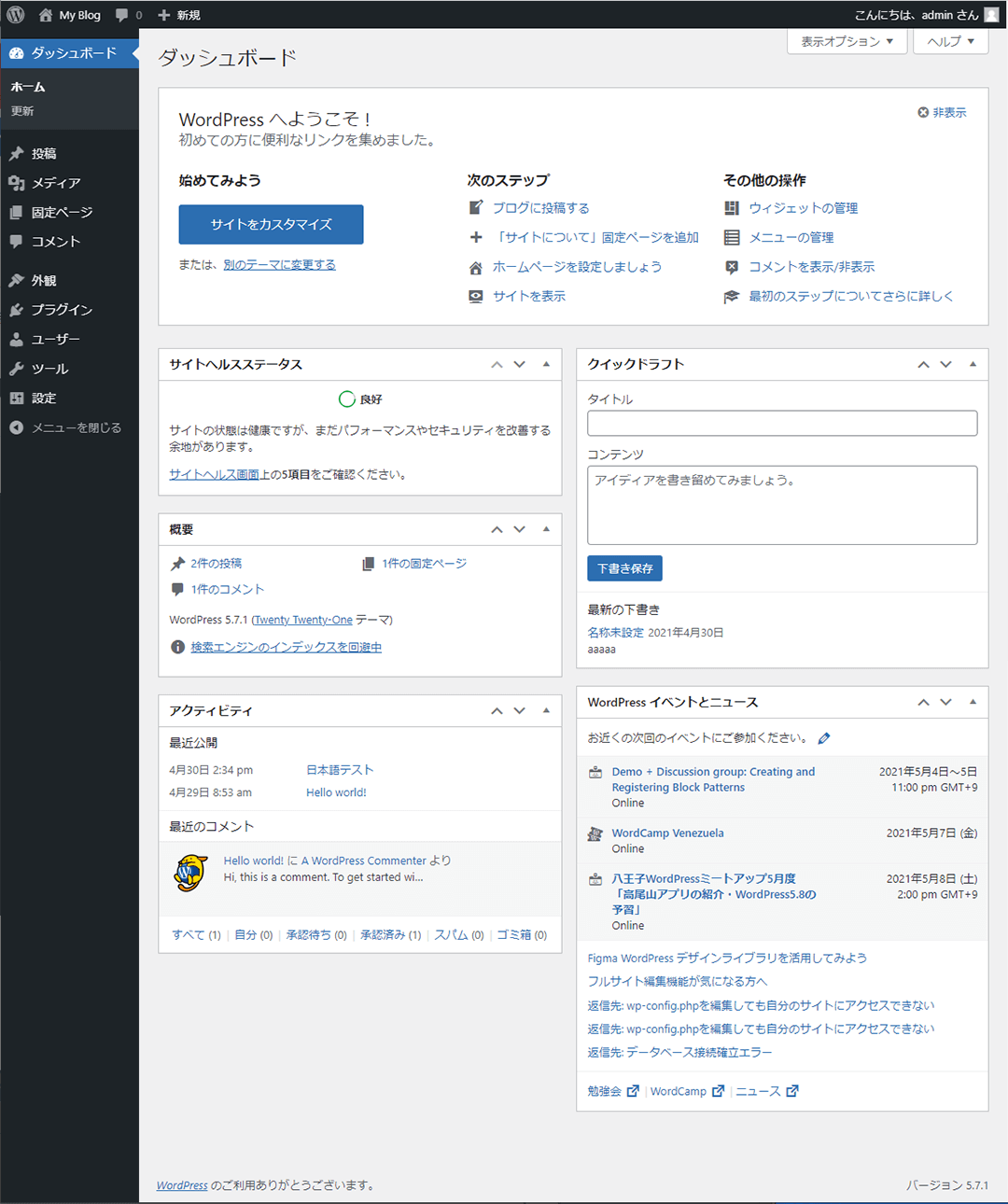The width and height of the screenshot is (1008, 1204).
Task: Click the ブログに投稿する pencil icon
Action: [x=476, y=207]
